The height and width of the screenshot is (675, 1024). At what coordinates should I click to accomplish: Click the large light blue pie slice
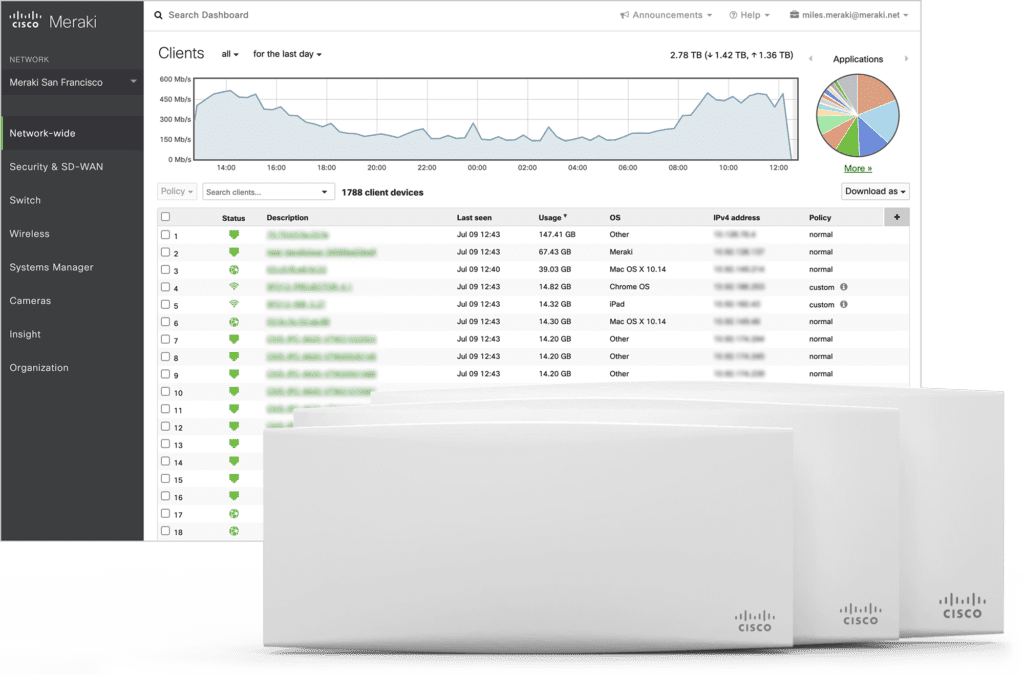(x=881, y=119)
